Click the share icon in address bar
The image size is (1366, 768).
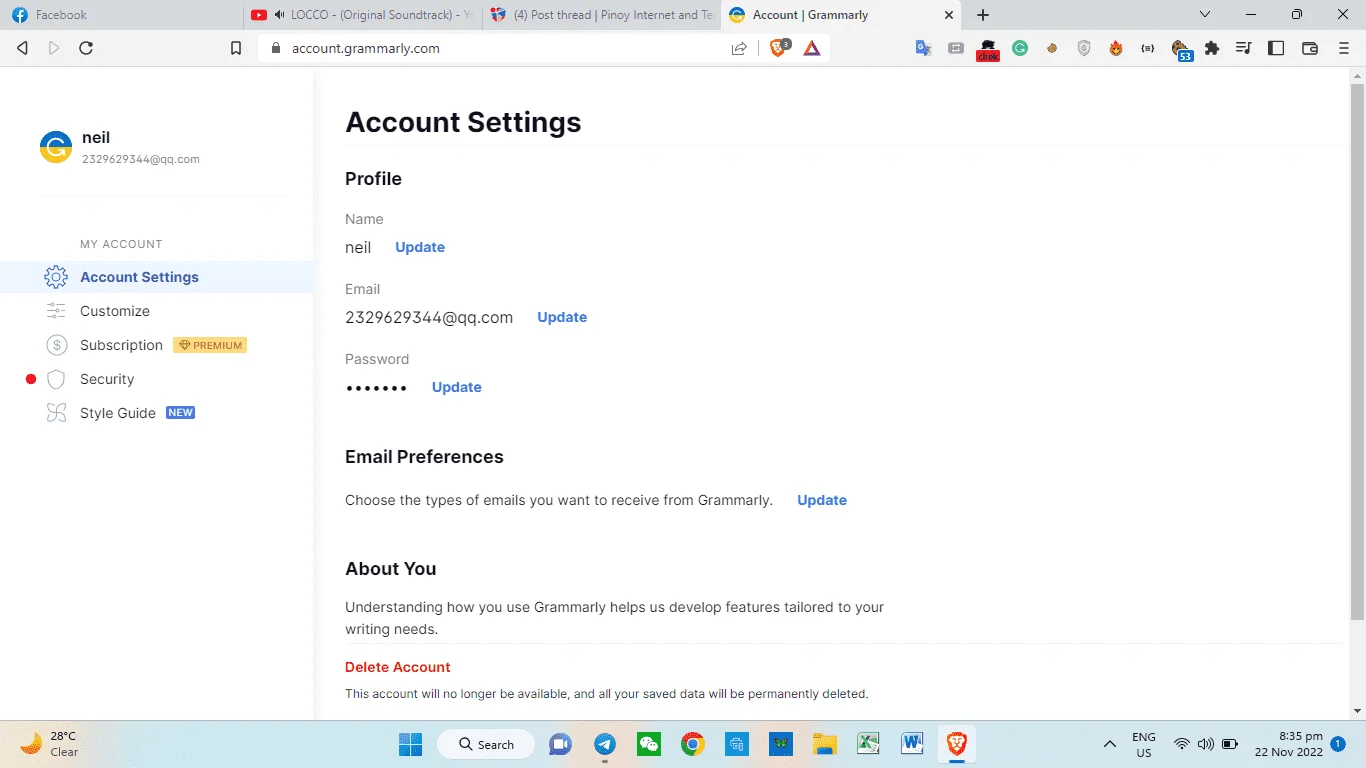coord(739,48)
